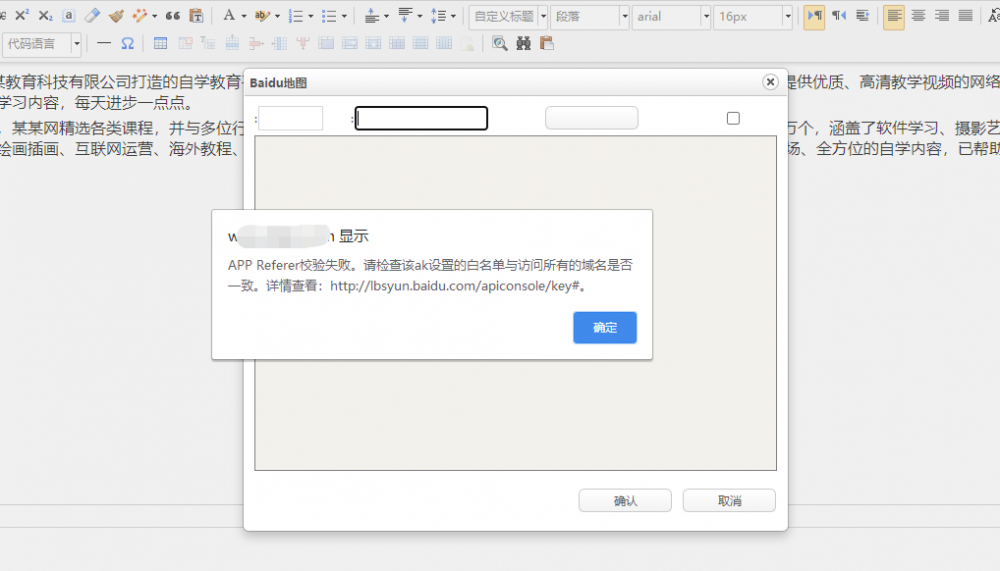Click the insert table row icon

[232, 43]
